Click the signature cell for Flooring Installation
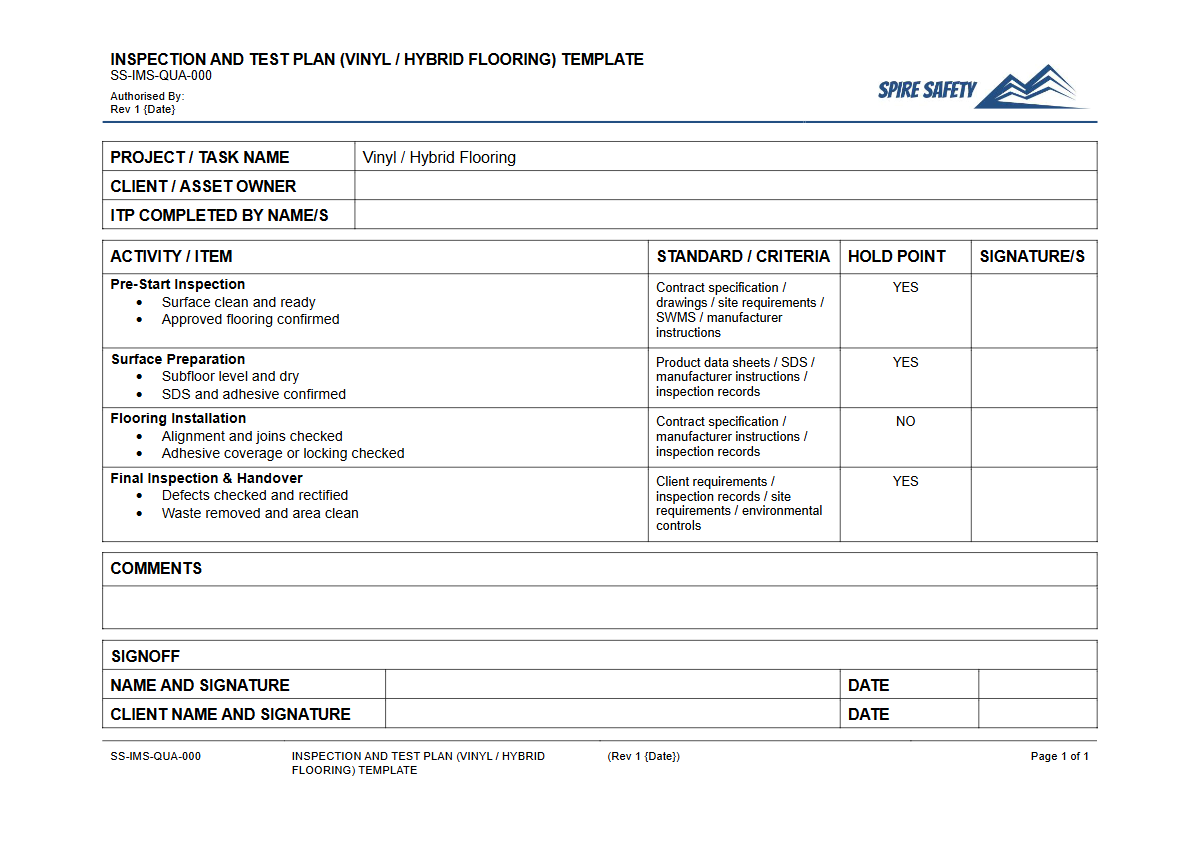The width and height of the screenshot is (1200, 849). coord(1034,437)
